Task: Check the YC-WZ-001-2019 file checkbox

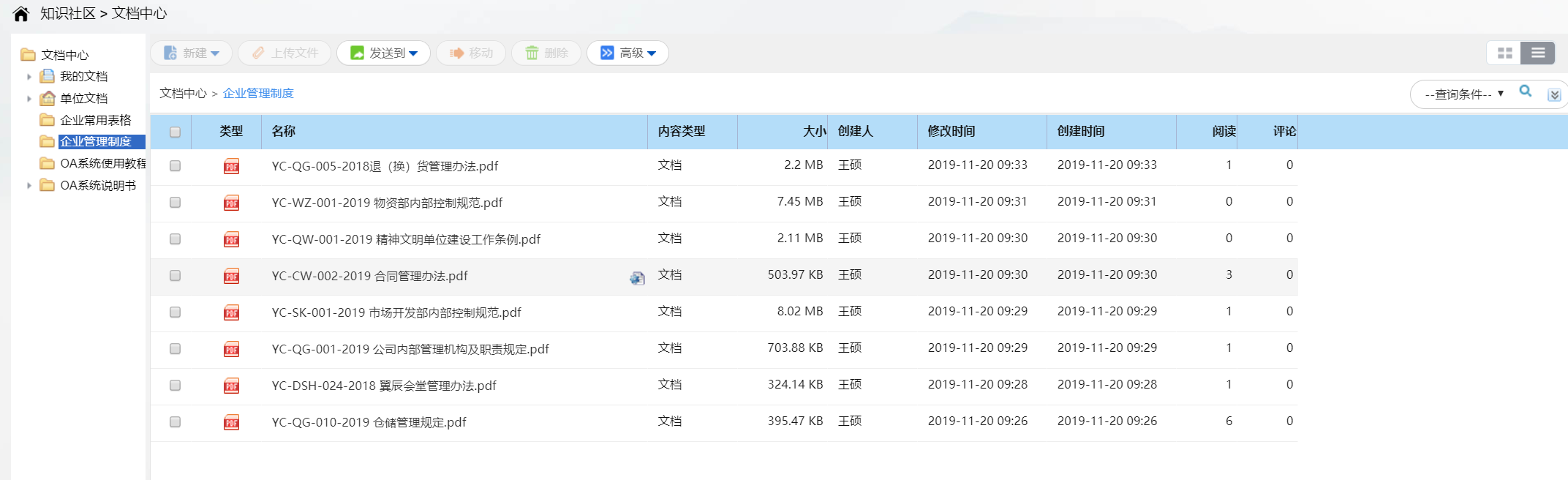Action: [175, 203]
